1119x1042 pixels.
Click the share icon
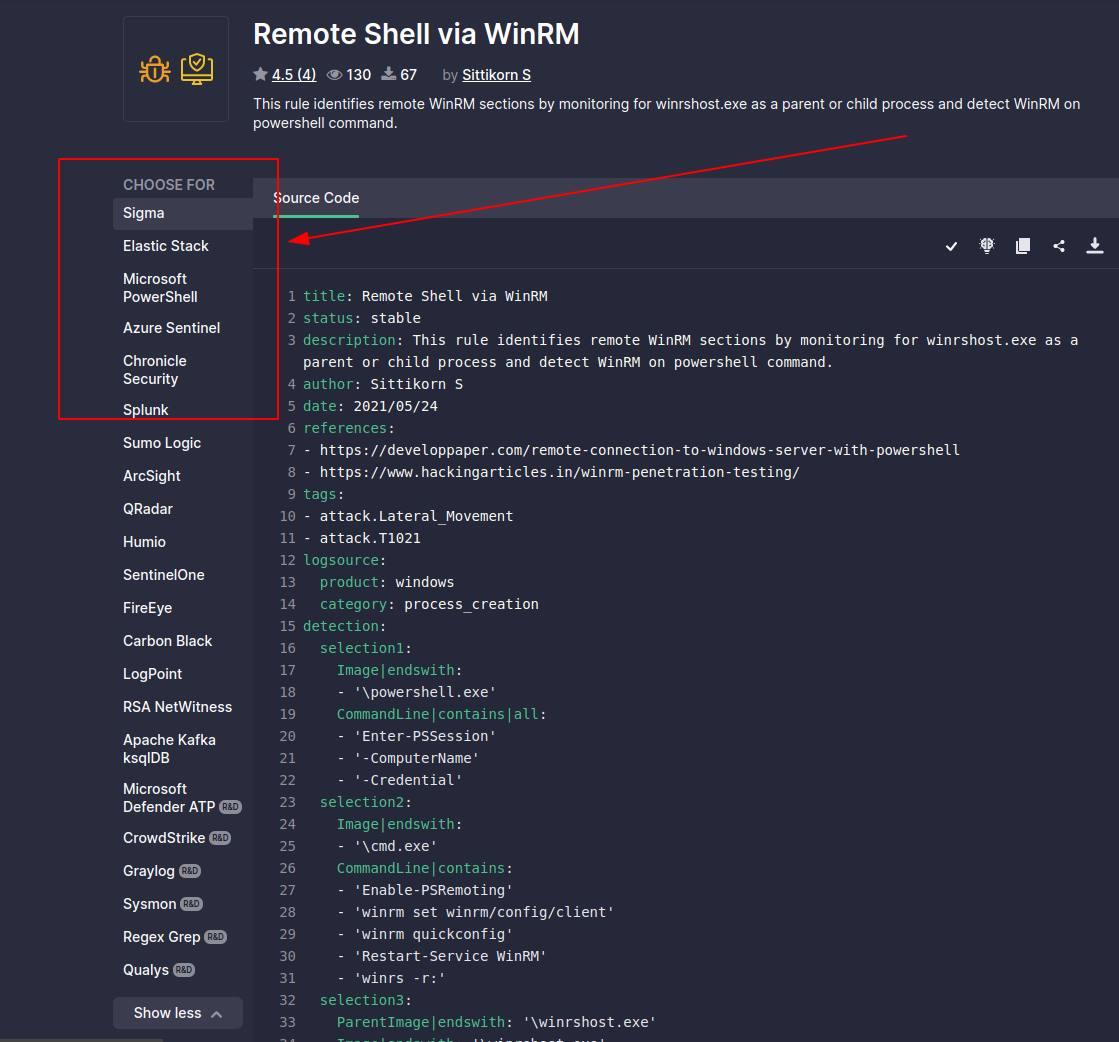[1059, 246]
